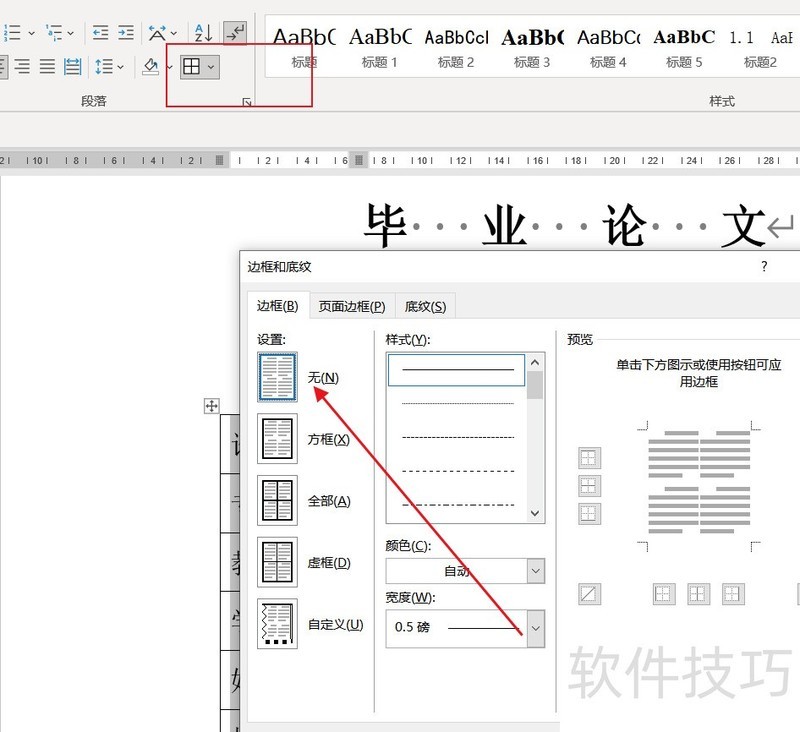Screen dimensions: 800x732
Task: Apply the 标题 1 style
Action: coord(380,47)
